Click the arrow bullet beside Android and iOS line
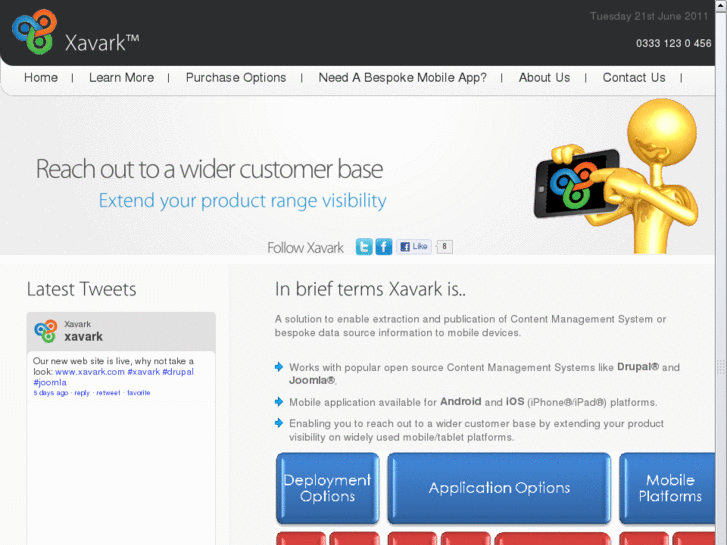The height and width of the screenshot is (545, 727). coord(279,402)
